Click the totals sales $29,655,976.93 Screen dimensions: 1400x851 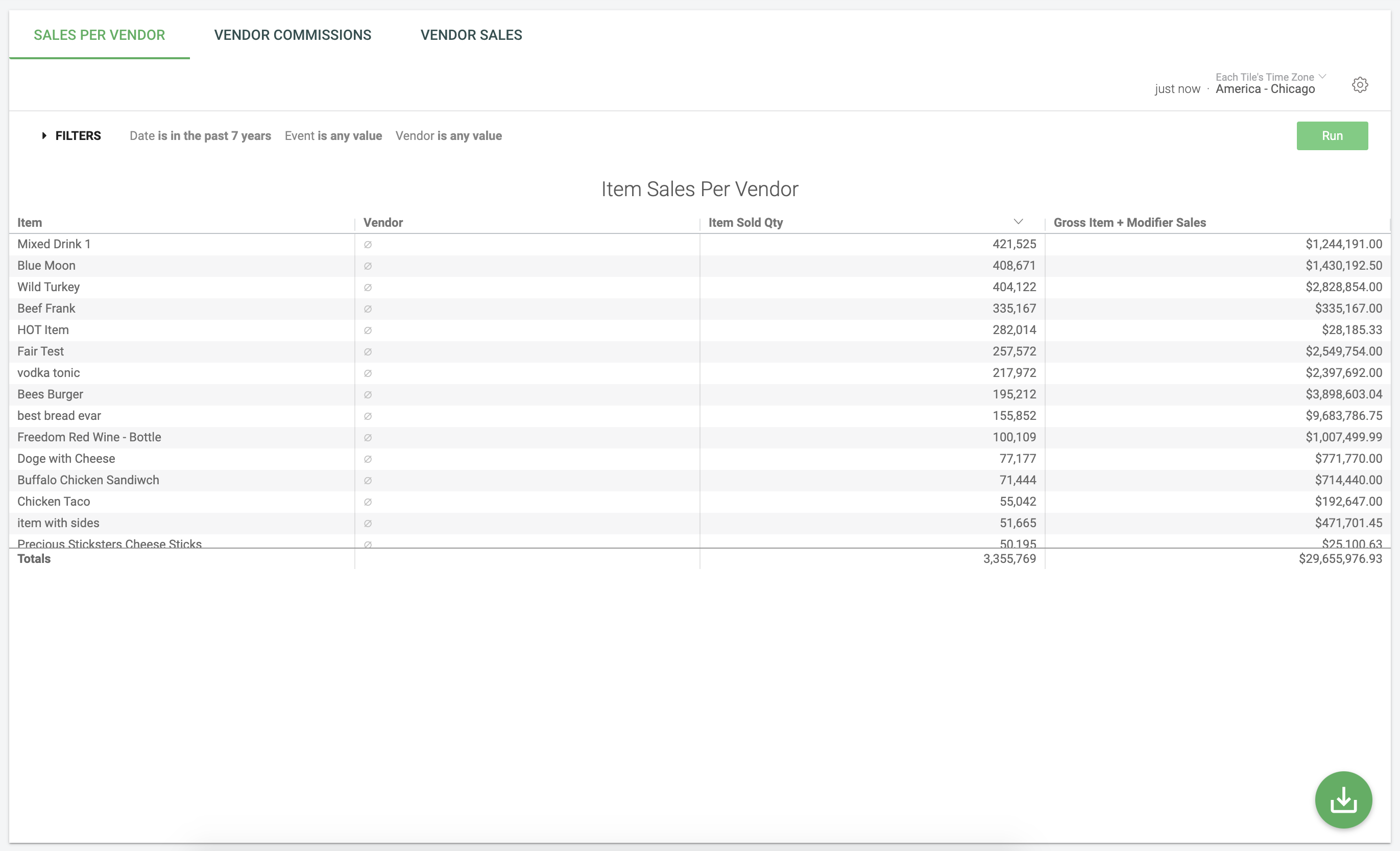1340,559
